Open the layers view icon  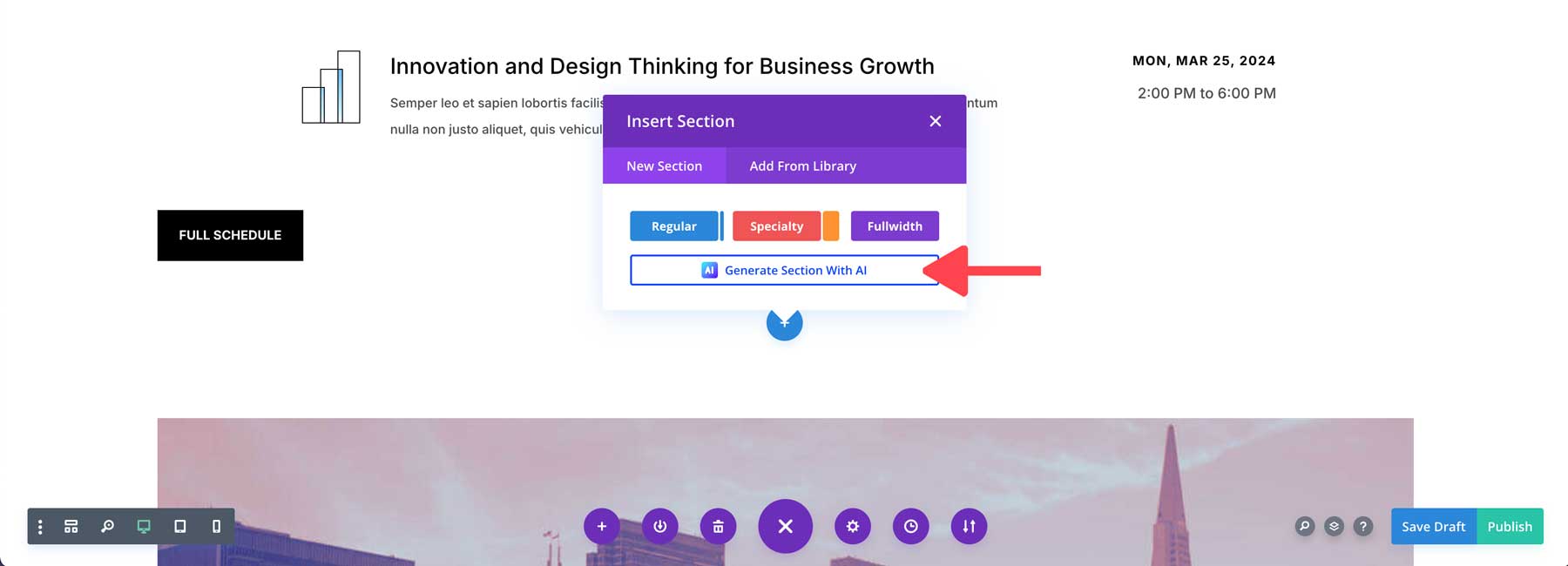tap(1334, 526)
